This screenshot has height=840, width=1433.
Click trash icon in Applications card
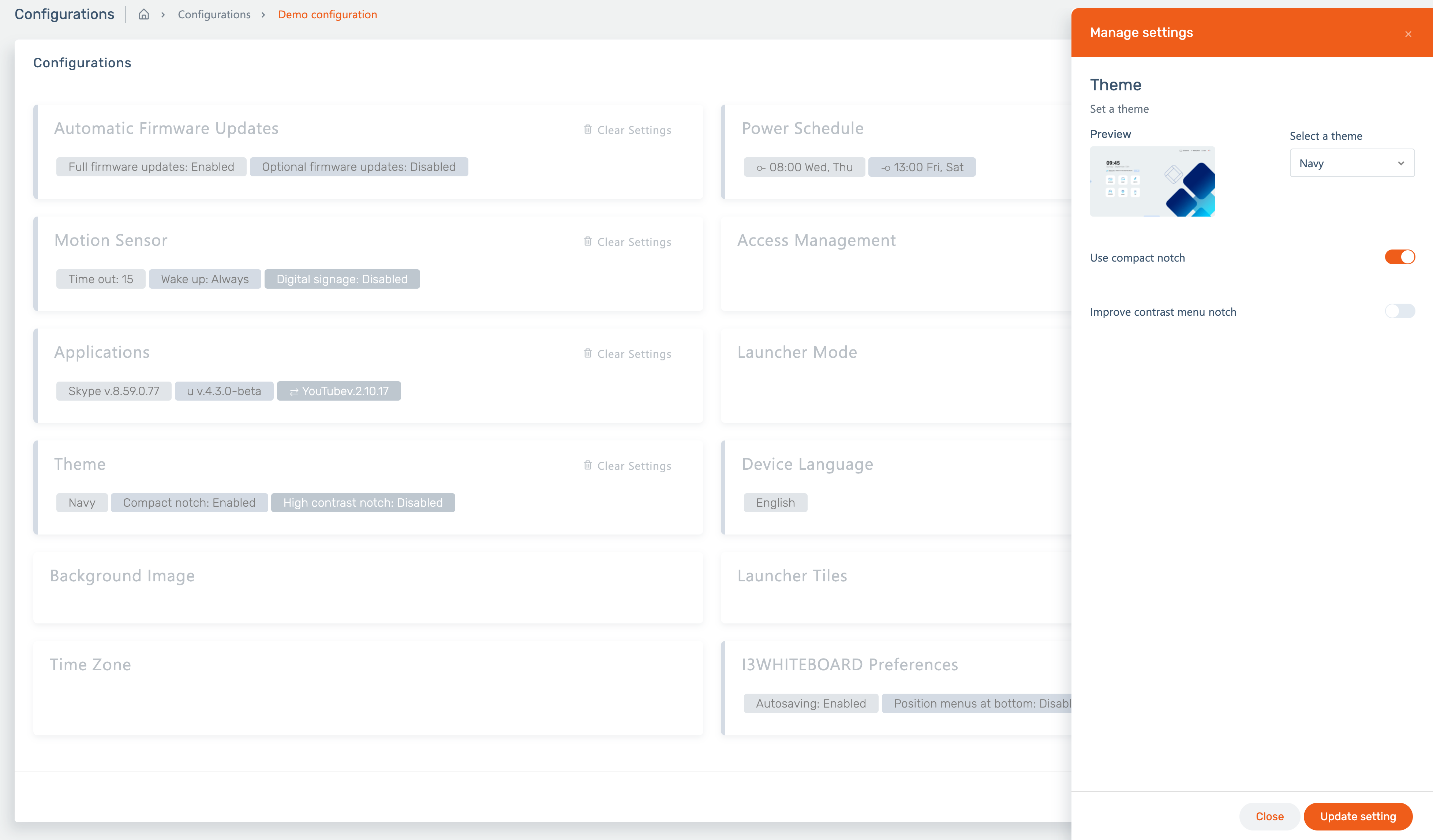click(587, 353)
